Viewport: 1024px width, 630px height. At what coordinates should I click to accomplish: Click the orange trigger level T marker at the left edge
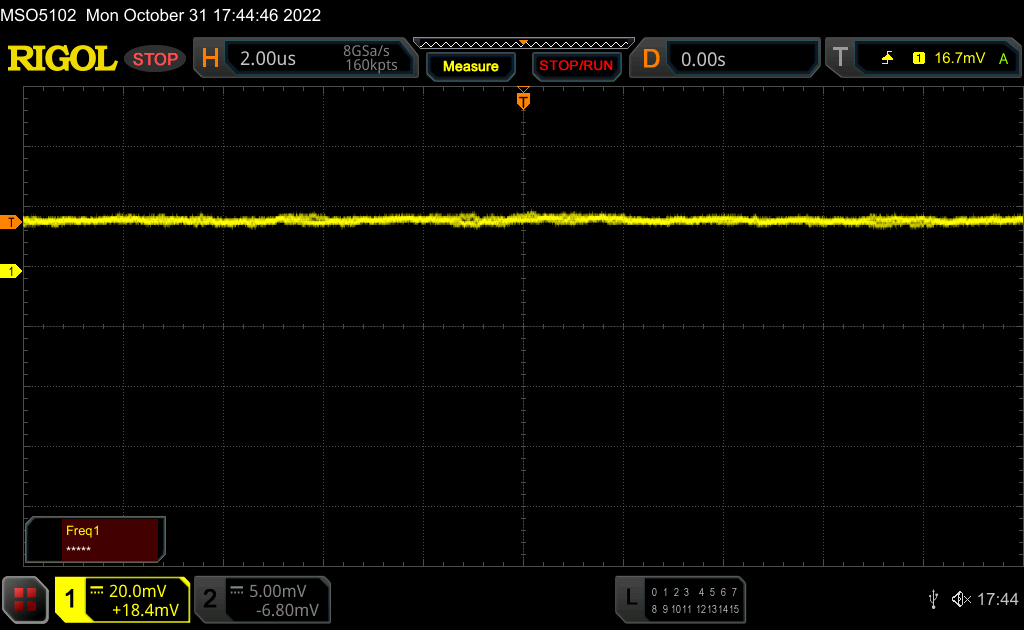pos(10,222)
